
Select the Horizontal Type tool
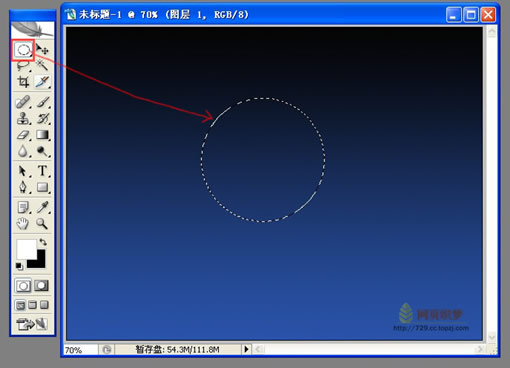[x=42, y=171]
